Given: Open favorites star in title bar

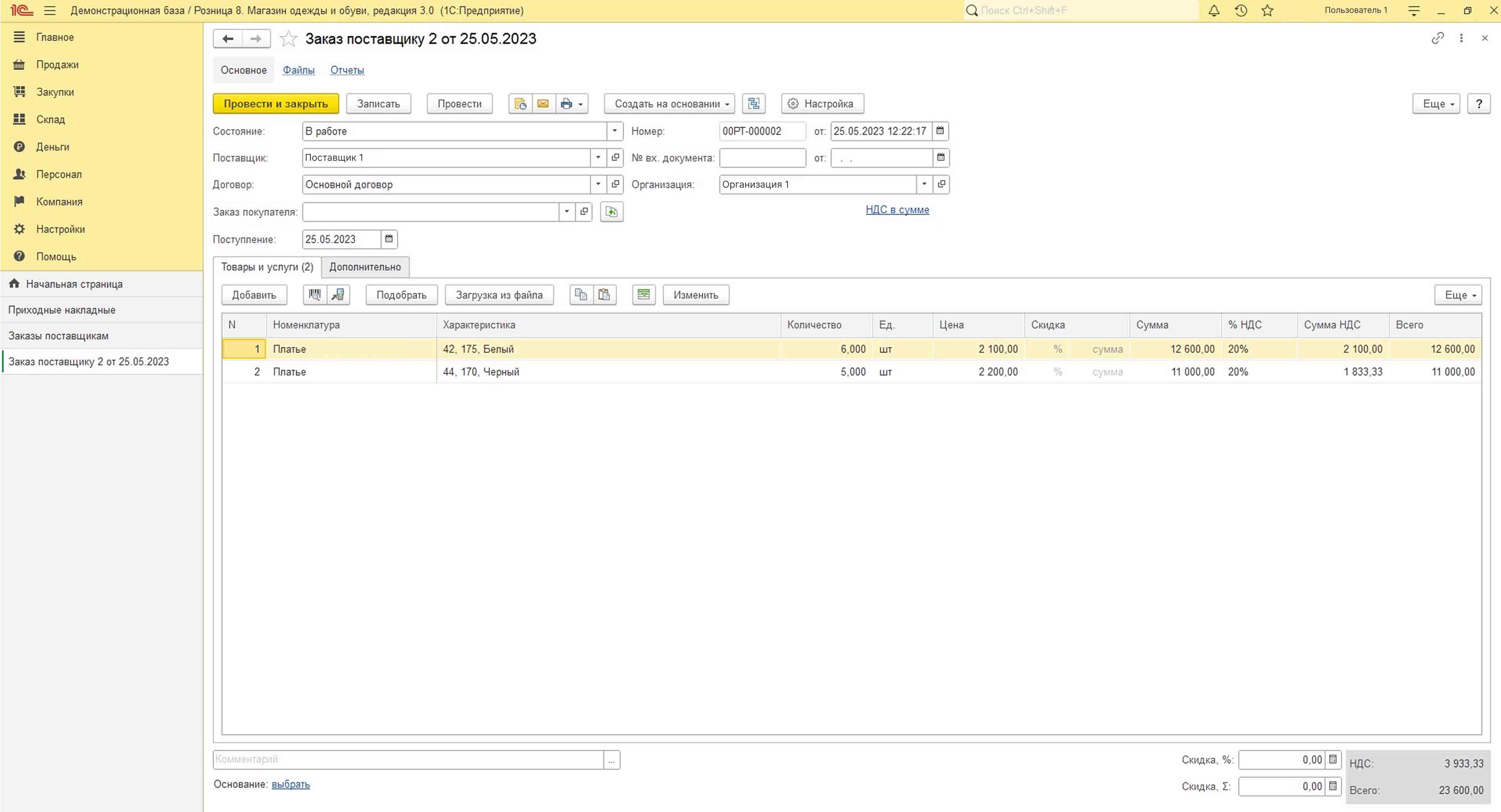Looking at the screenshot, I should [x=1267, y=11].
